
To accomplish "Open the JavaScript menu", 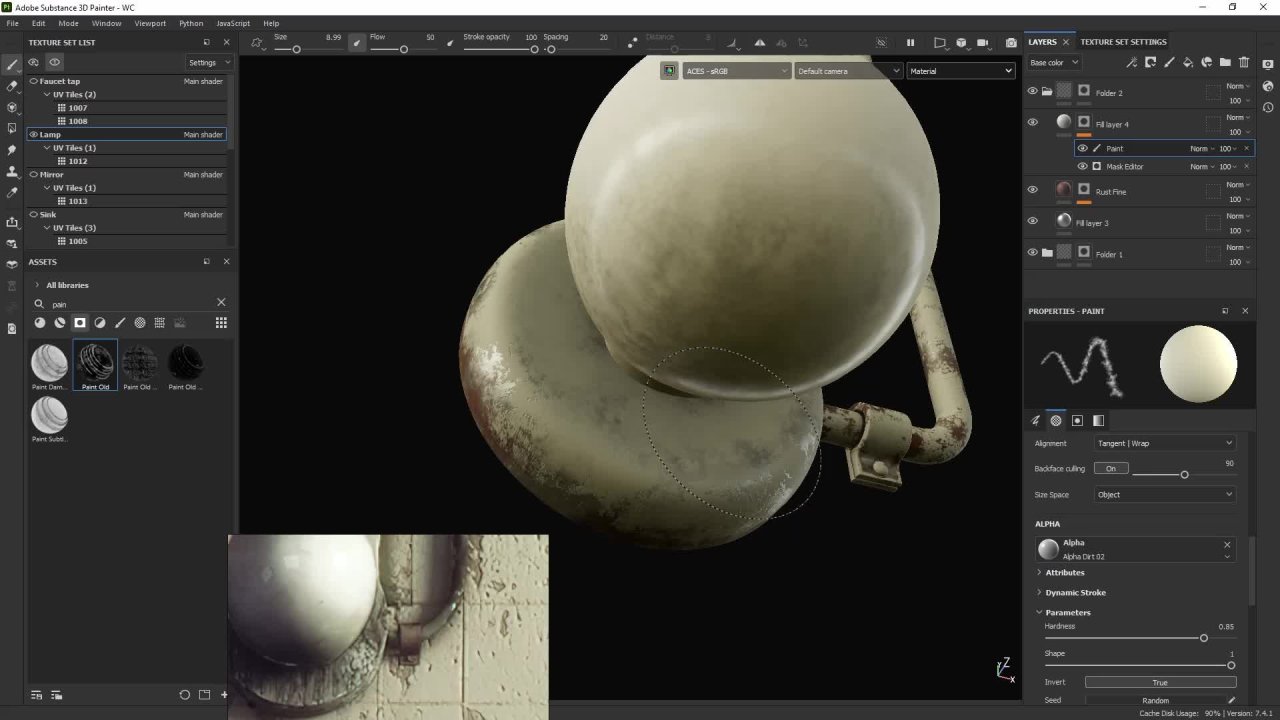I will pos(232,23).
